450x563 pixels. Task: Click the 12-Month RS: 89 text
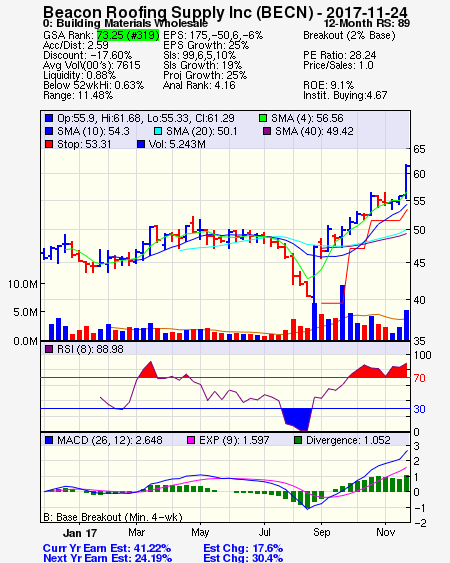pos(367,23)
